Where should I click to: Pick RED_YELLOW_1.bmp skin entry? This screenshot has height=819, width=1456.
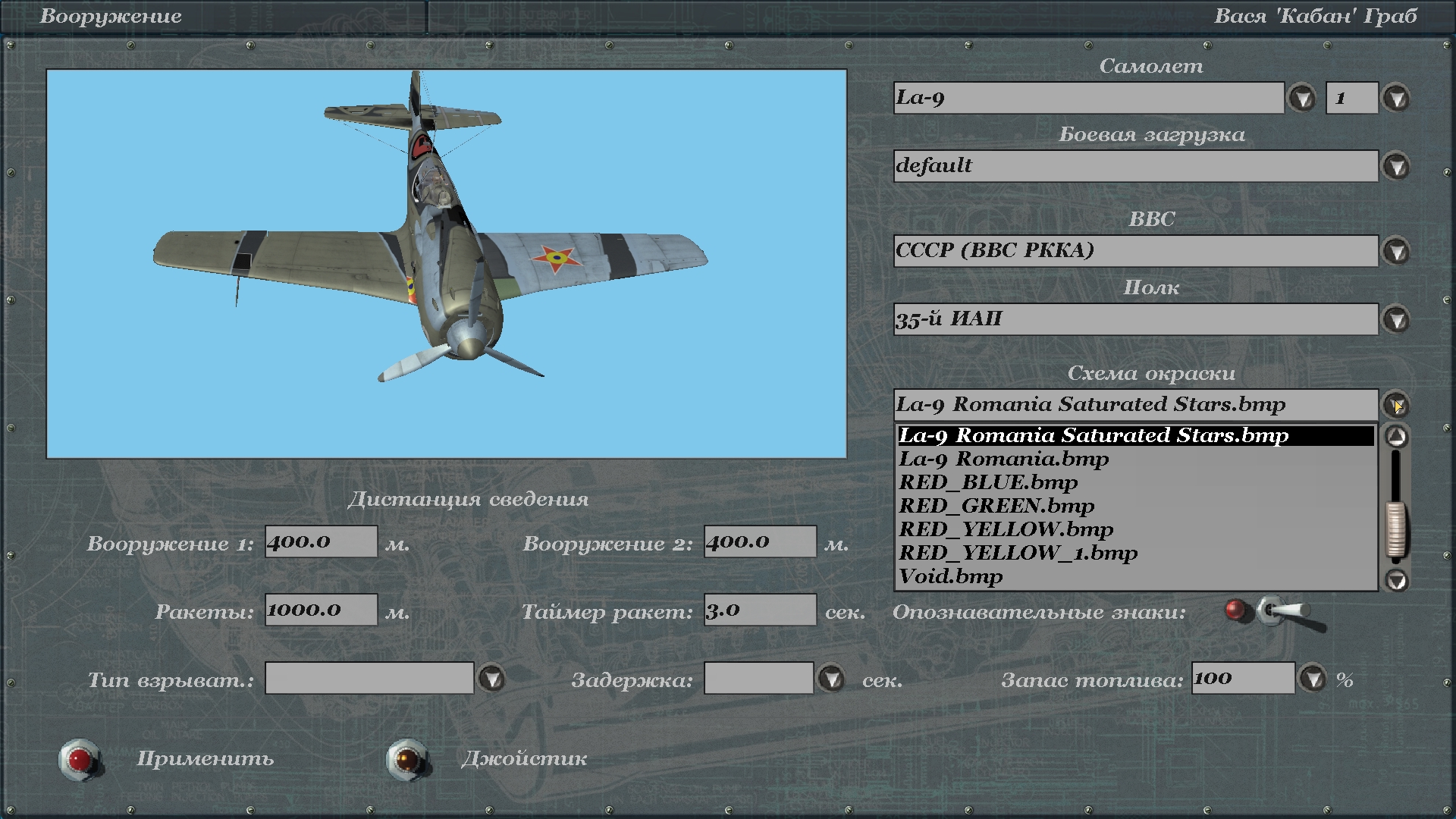pos(1018,553)
